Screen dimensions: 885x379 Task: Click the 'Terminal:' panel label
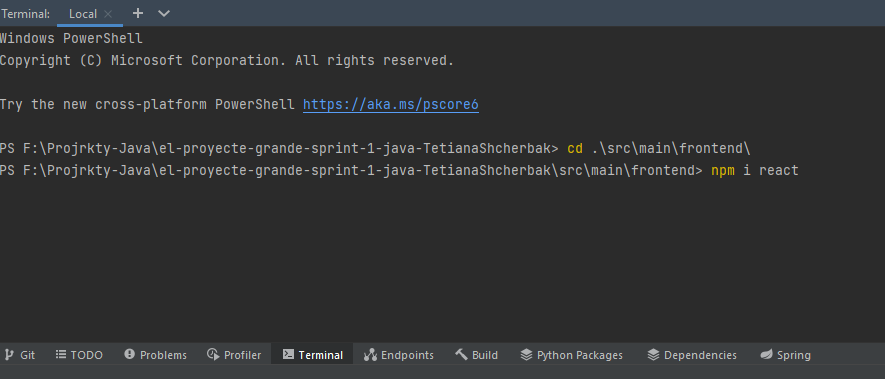[25, 14]
